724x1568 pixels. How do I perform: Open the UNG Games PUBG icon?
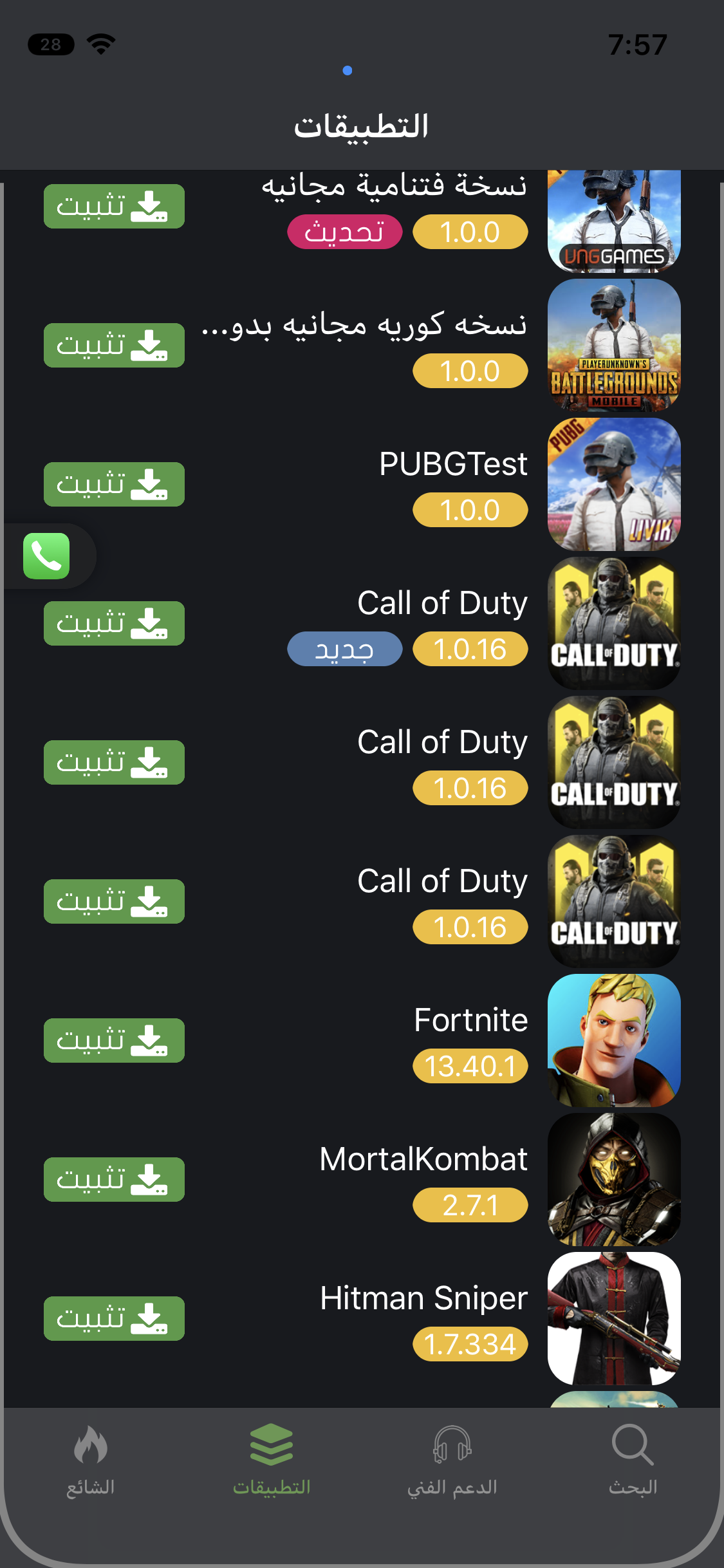click(x=614, y=221)
